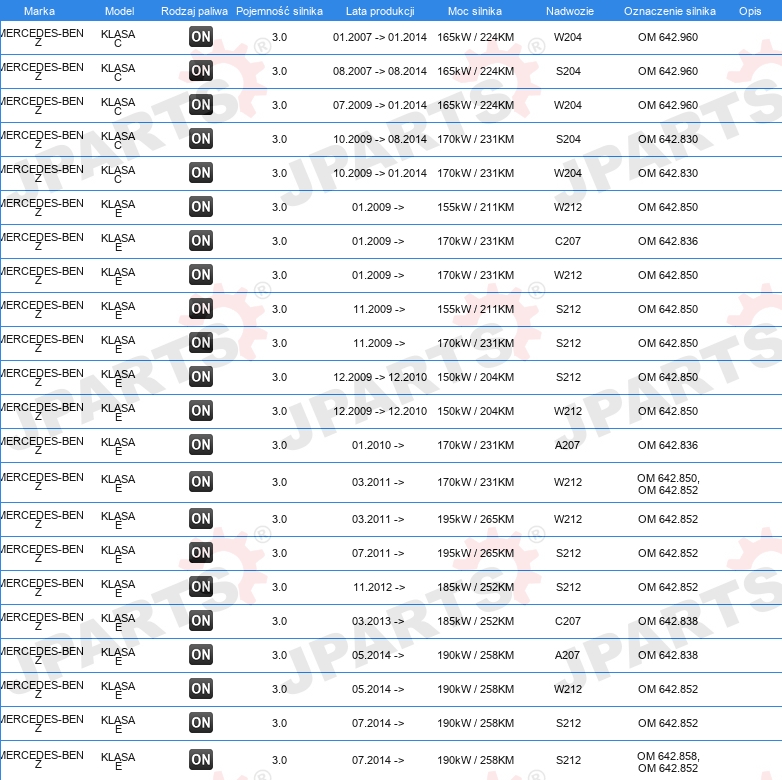
Task: Select ON icon in 01.2009 170kW W212 row
Action: click(201, 274)
